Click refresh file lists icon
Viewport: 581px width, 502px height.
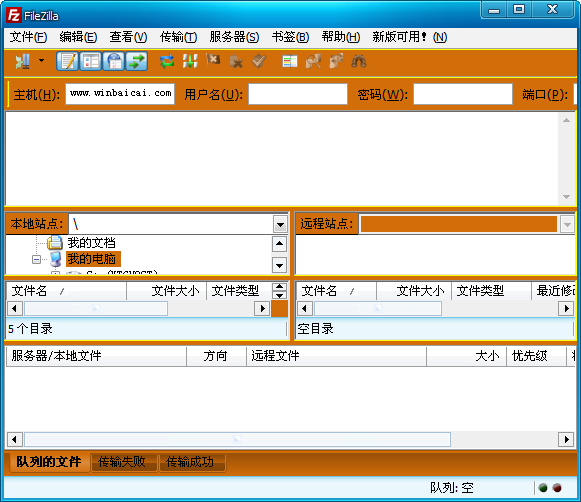[x=167, y=61]
